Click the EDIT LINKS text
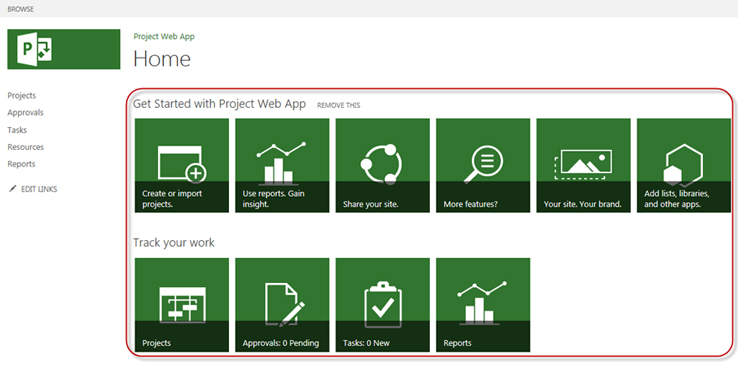738x376 pixels. (x=39, y=189)
